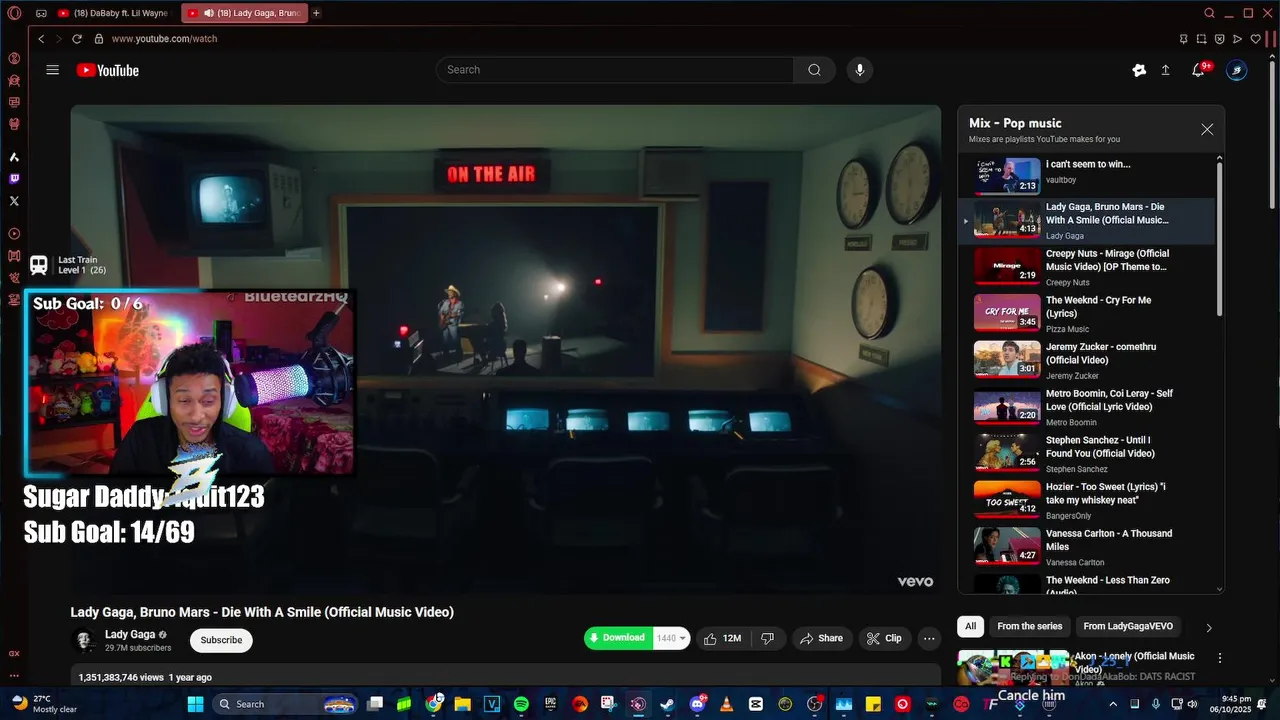Open Akon - Lonely video options menu
This screenshot has width=1280, height=720.
1220,658
